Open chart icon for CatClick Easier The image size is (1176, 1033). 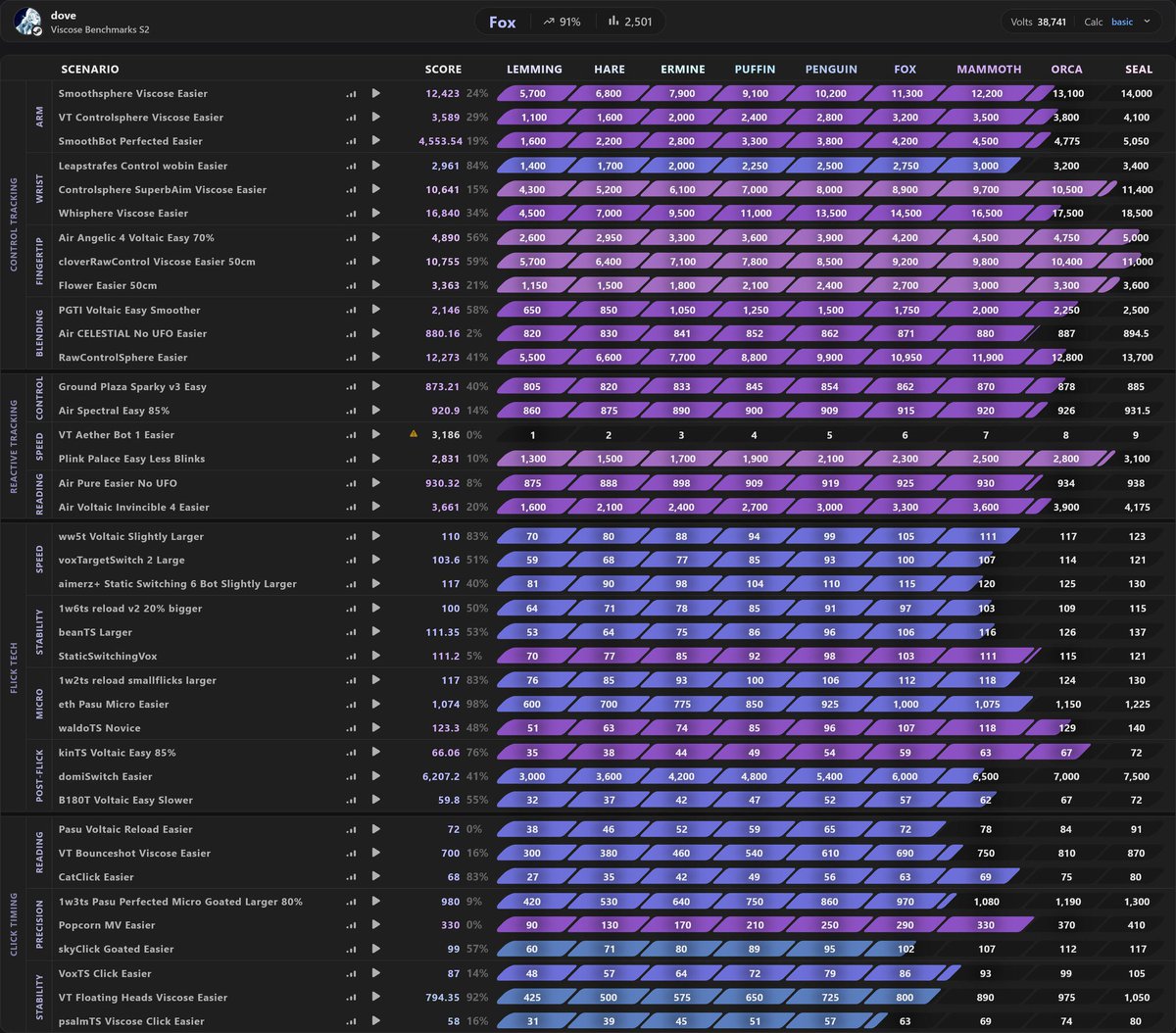[x=351, y=877]
